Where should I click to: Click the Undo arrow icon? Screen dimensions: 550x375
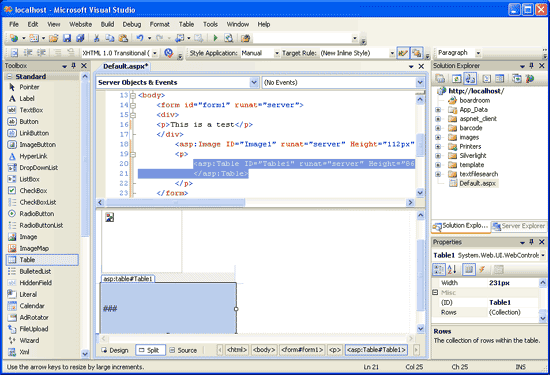point(140,38)
